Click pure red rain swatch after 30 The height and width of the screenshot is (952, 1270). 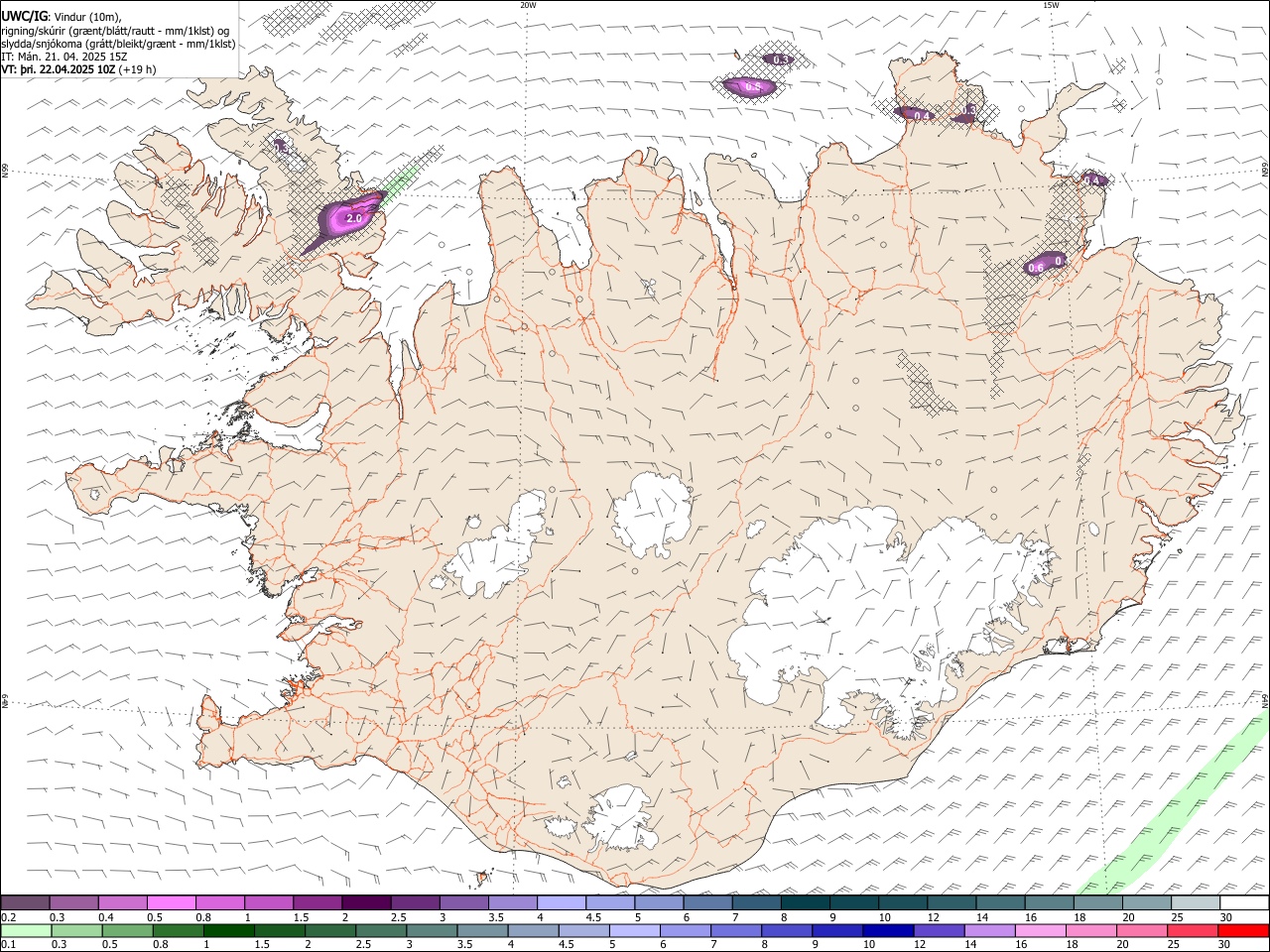[x=1242, y=930]
